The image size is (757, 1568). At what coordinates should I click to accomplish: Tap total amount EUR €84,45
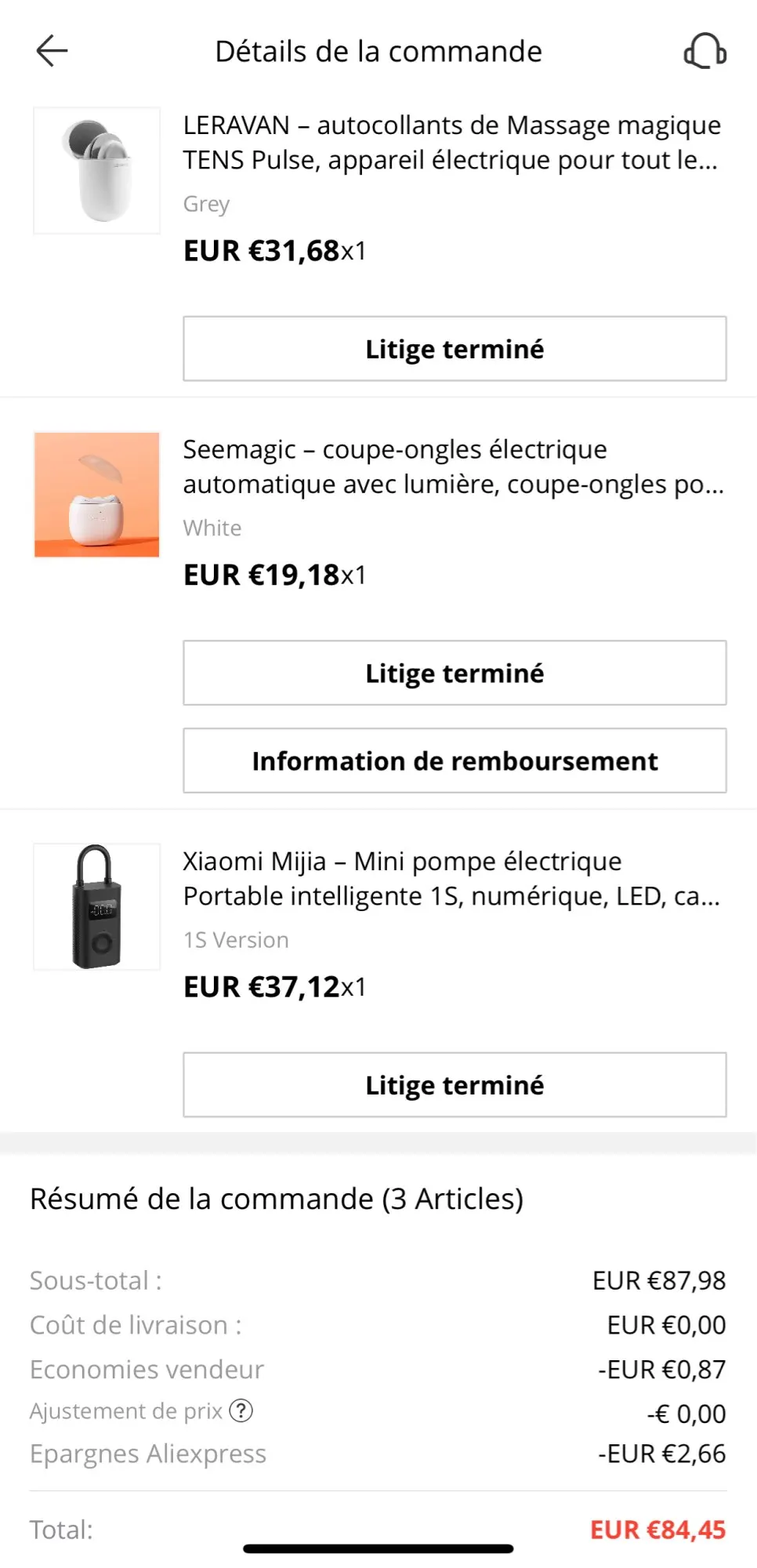pyautogui.click(x=657, y=1530)
